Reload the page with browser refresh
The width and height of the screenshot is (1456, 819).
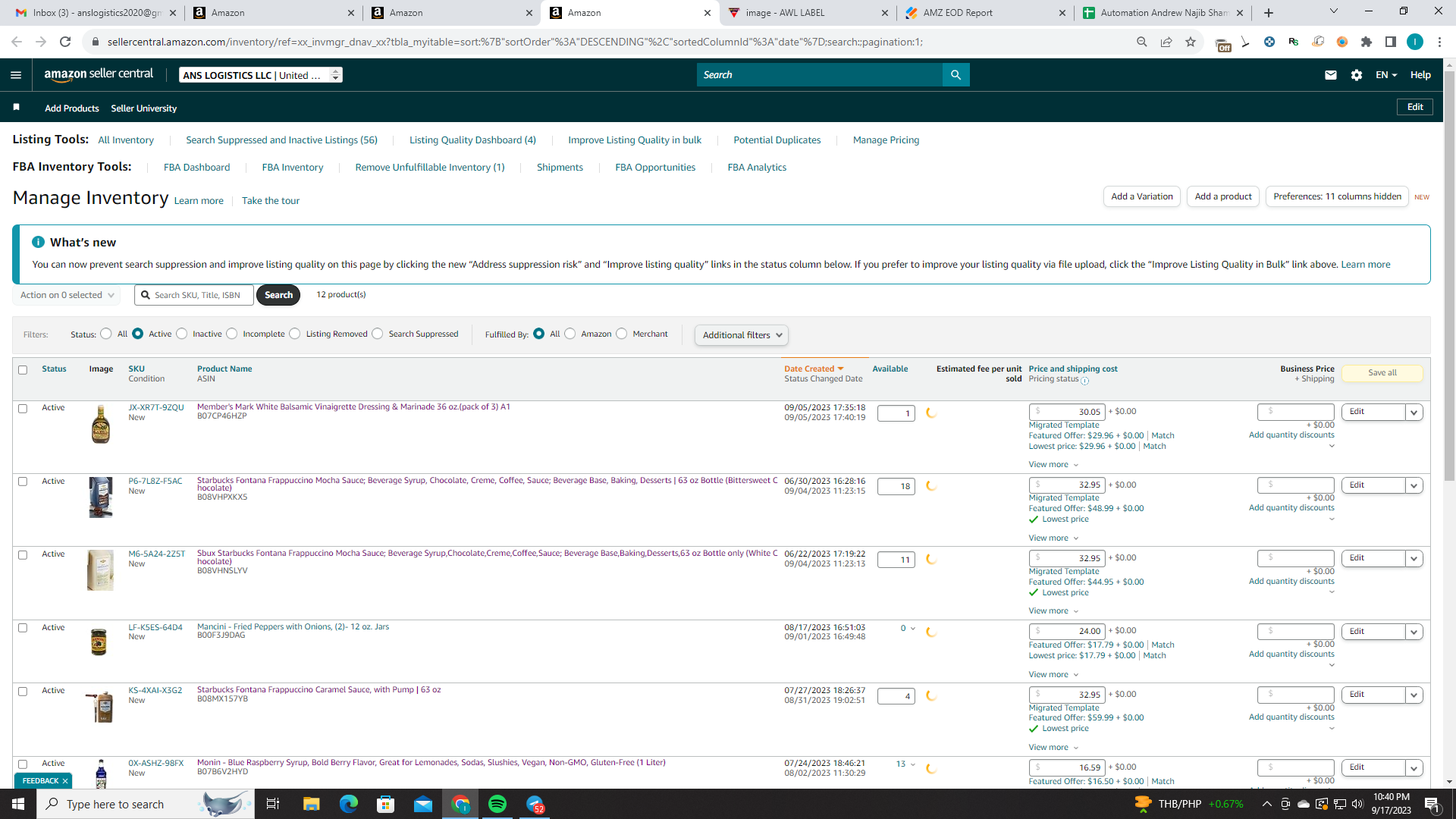65,42
